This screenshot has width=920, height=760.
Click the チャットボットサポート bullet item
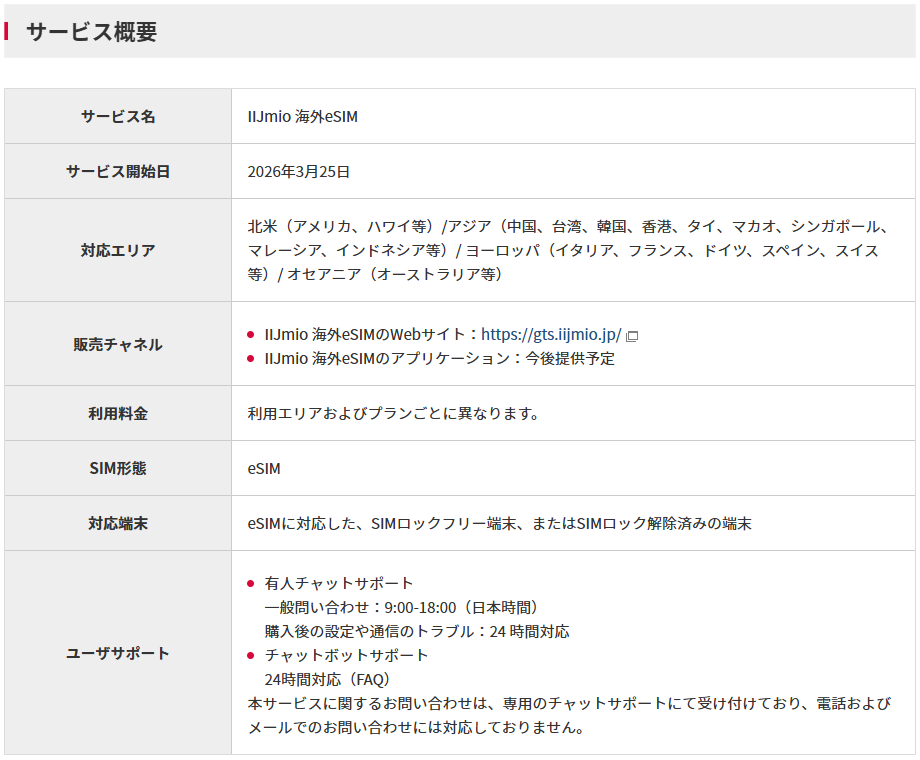click(x=346, y=656)
